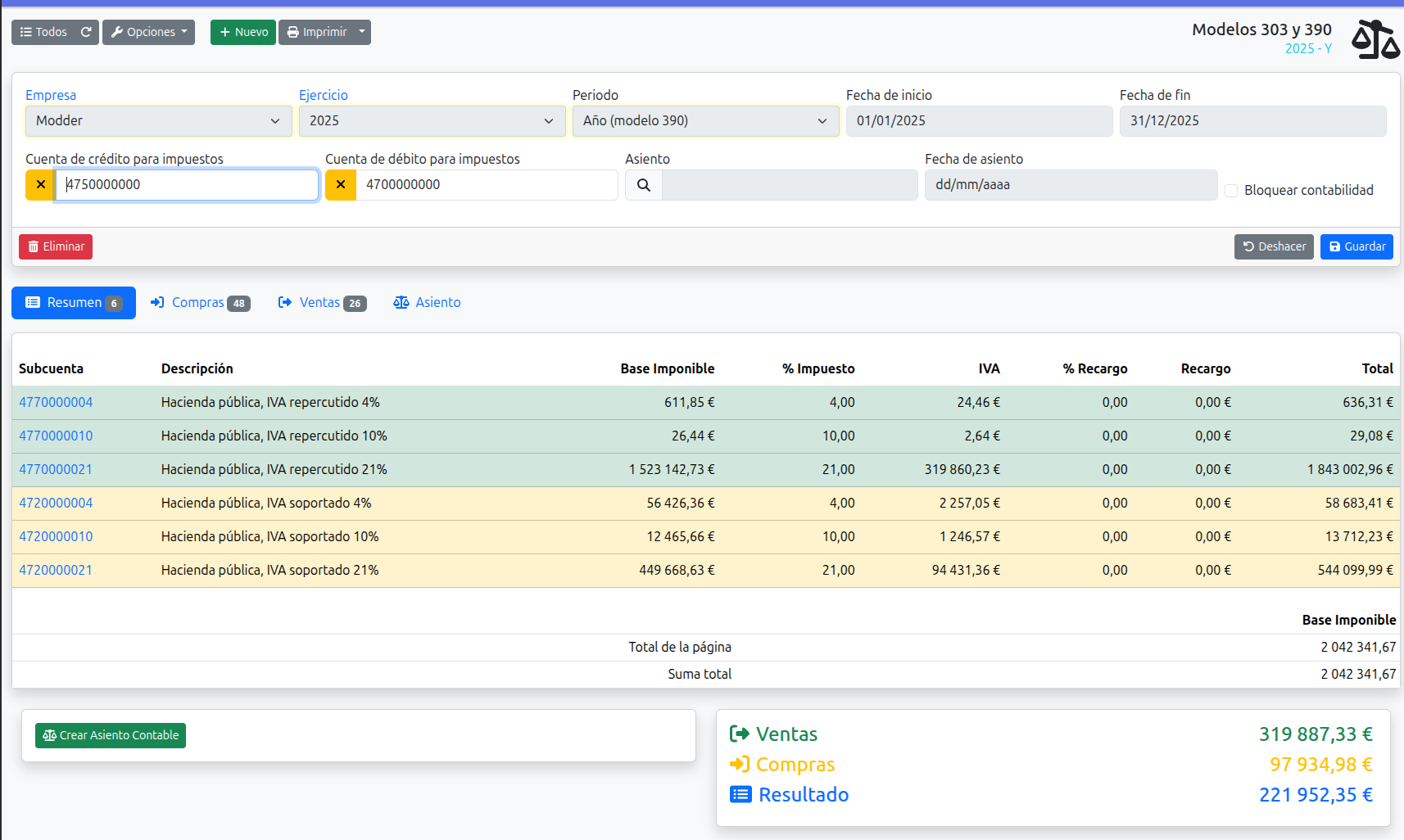Screen dimensions: 1404x840
Task: Expand the Ejercicio 2025 dropdown
Action: pos(432,121)
